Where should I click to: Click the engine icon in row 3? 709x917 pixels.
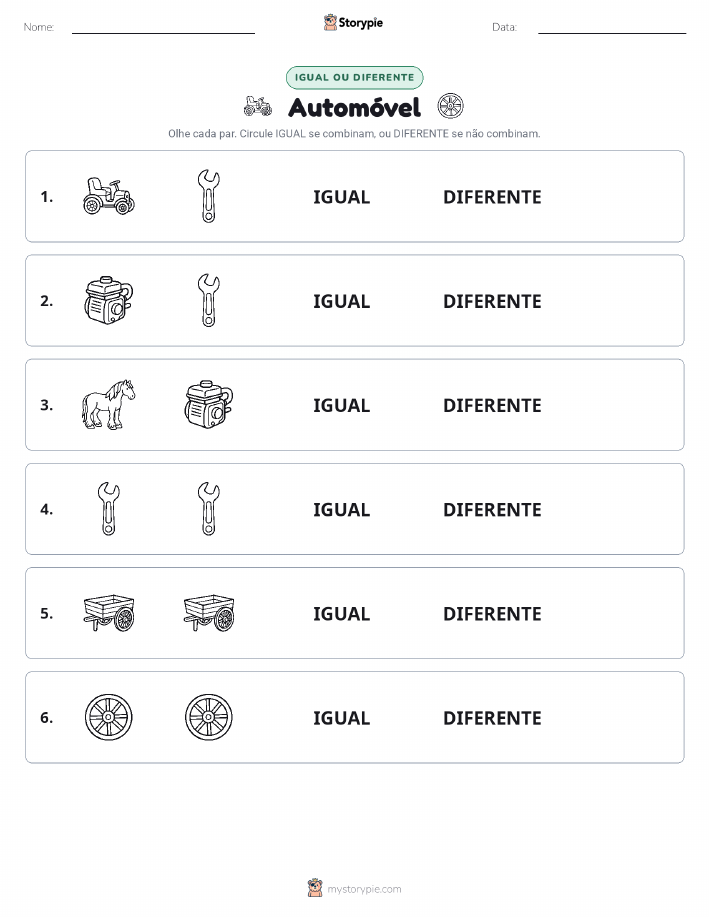coord(209,405)
